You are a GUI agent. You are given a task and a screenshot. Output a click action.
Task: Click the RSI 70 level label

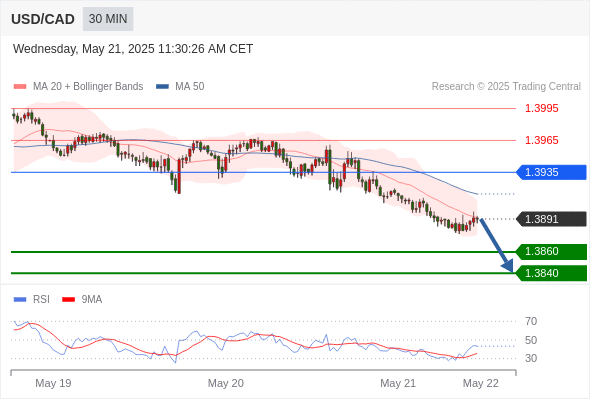(x=531, y=321)
